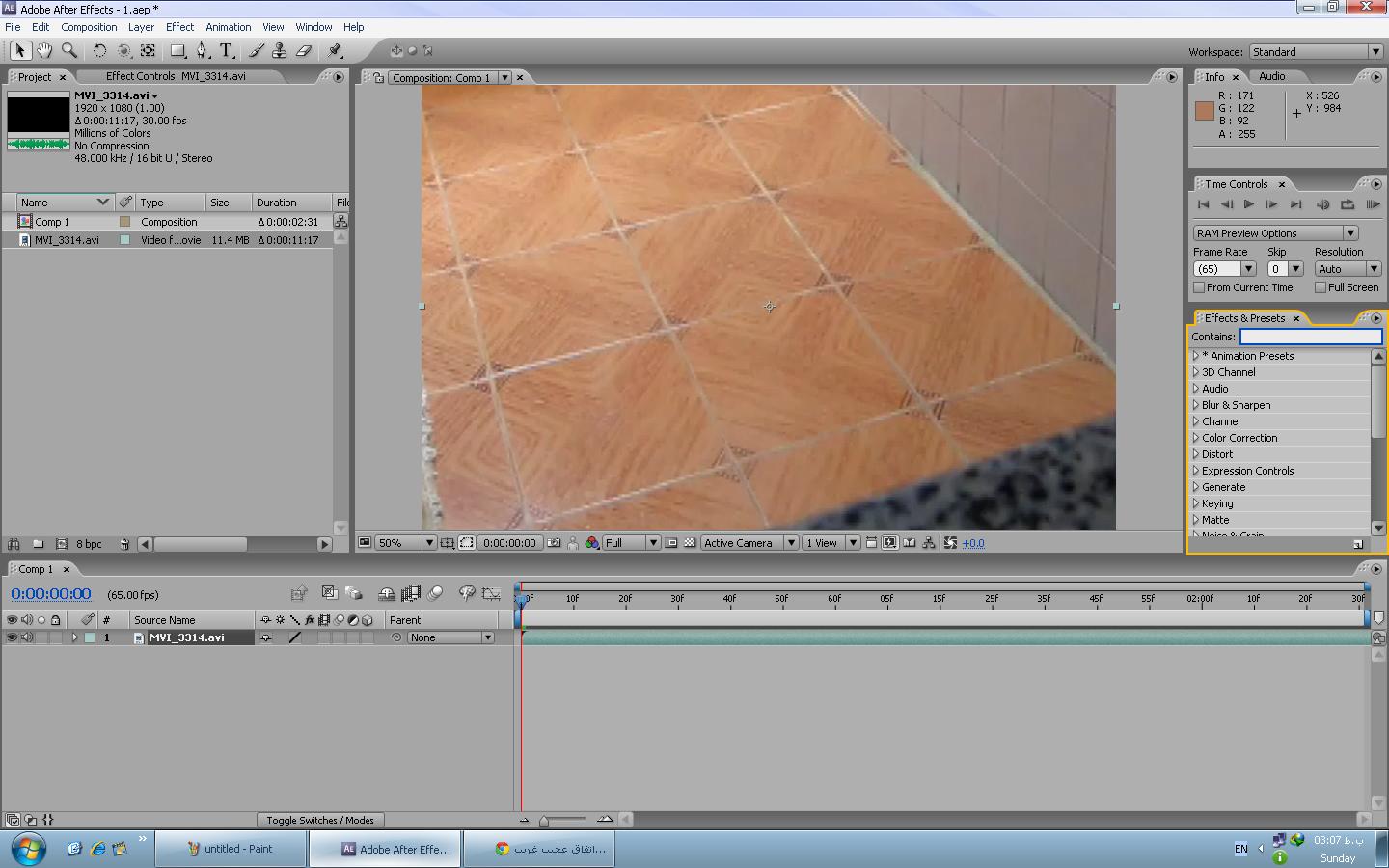Mute audio in Time Controls
Viewport: 1389px width, 868px height.
pyautogui.click(x=1322, y=204)
